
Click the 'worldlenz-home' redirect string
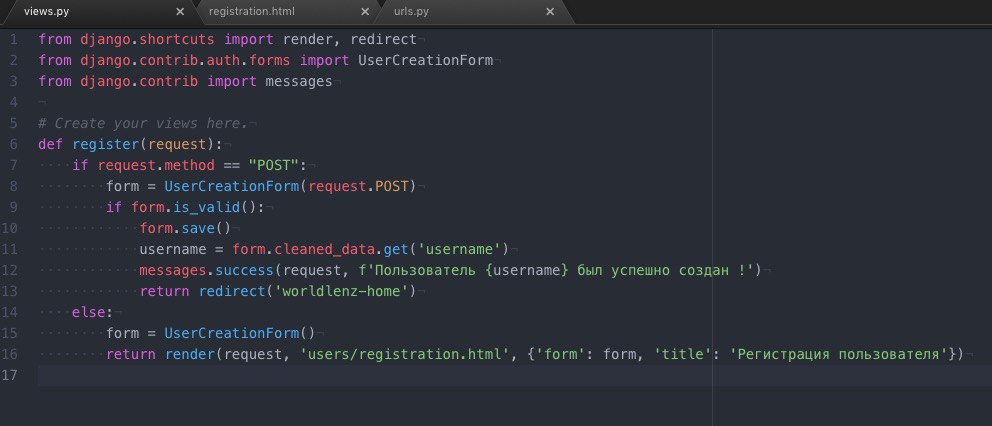tap(341, 291)
